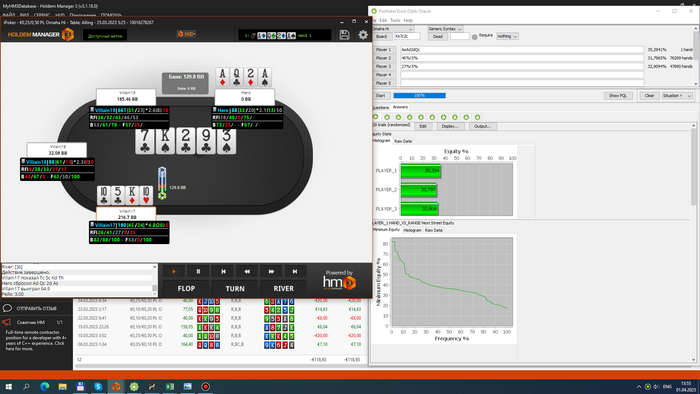This screenshot has height=394, width=700.
Task: Click the Player 4 button
Action: [x=383, y=75]
